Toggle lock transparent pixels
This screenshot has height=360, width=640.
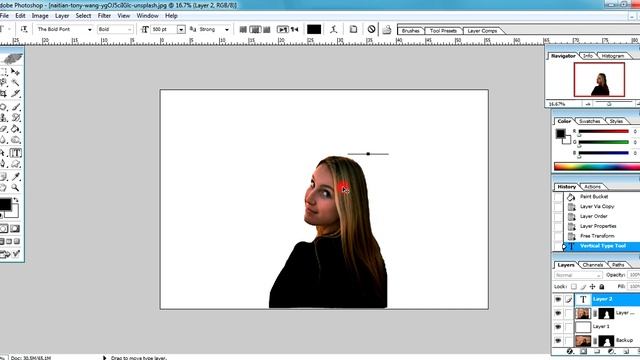tap(574, 287)
